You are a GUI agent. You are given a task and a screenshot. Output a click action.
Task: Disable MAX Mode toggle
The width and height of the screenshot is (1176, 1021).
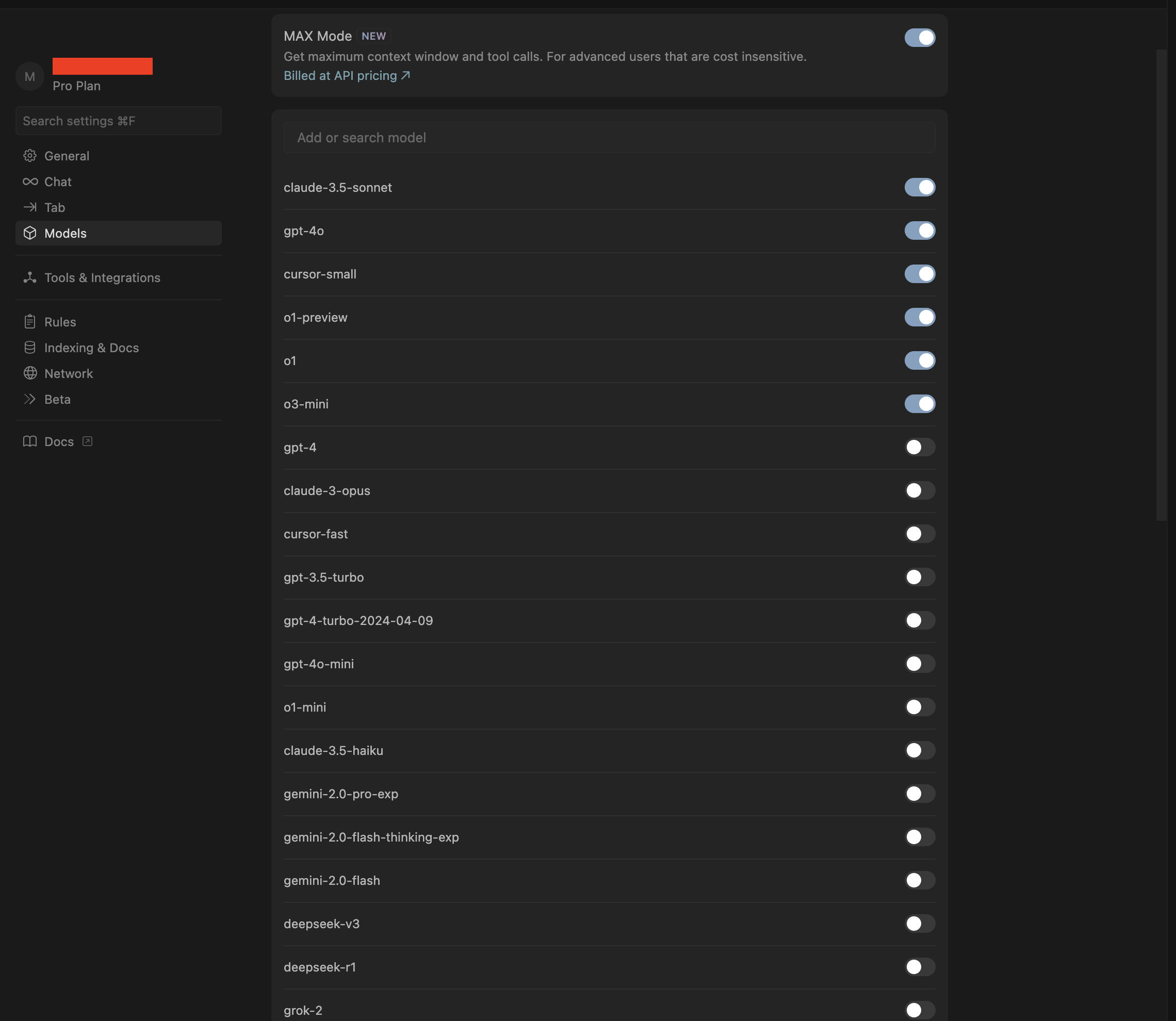(920, 38)
